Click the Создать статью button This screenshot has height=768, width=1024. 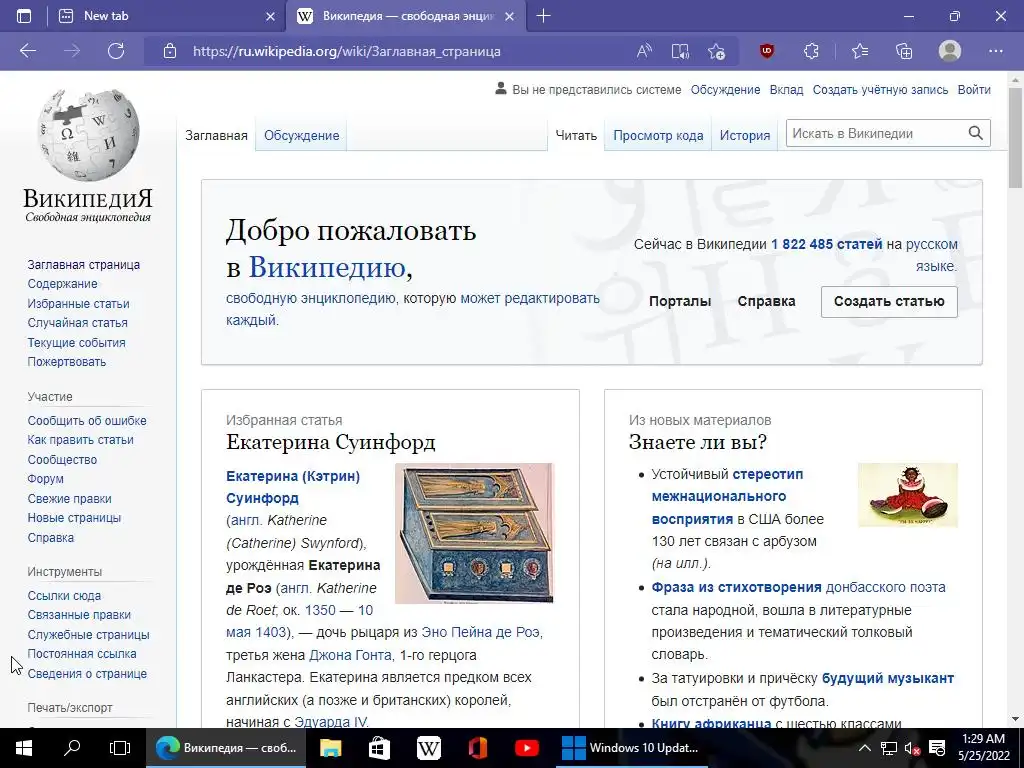[x=889, y=302]
